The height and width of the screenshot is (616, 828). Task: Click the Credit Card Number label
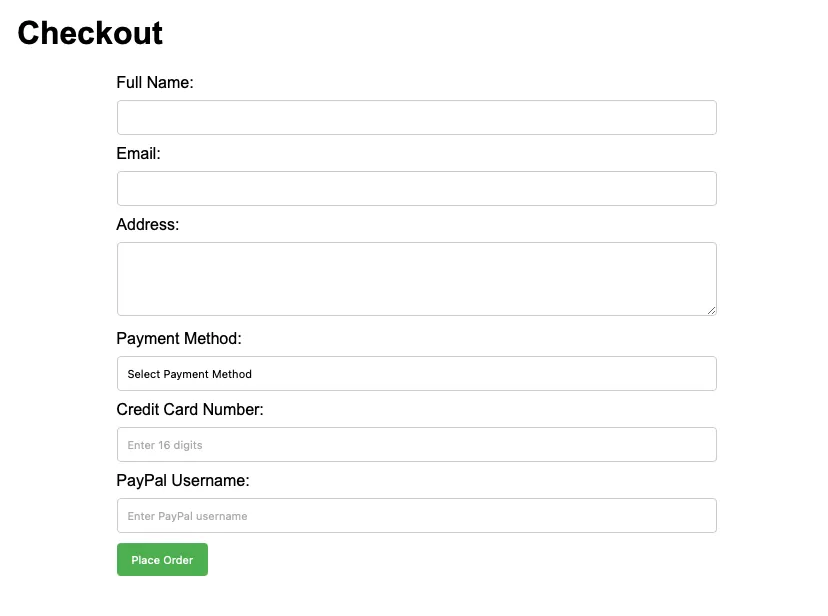(x=190, y=410)
